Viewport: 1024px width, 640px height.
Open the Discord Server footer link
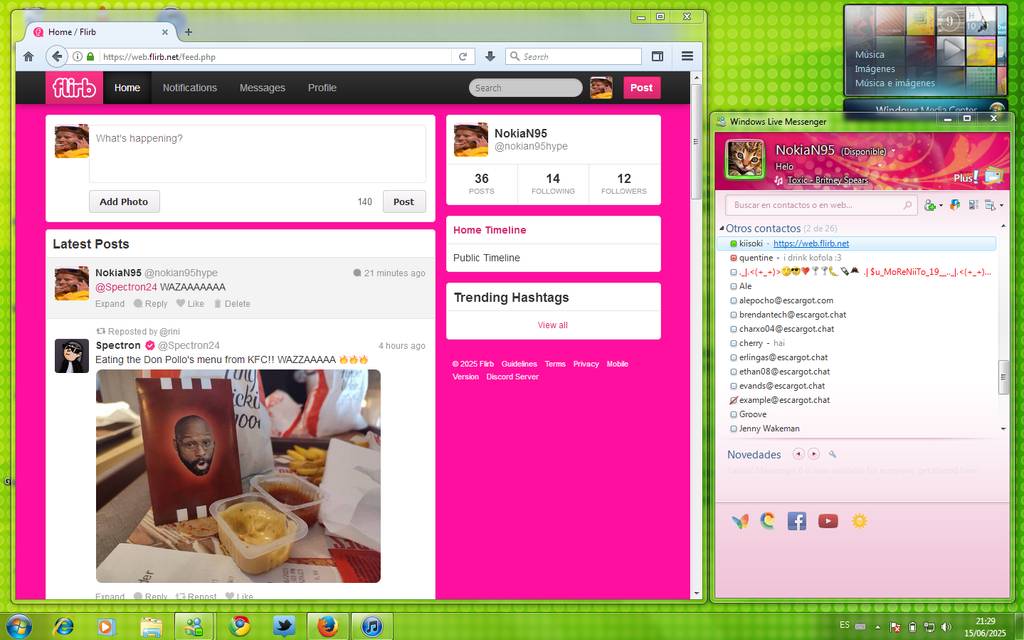pos(513,377)
